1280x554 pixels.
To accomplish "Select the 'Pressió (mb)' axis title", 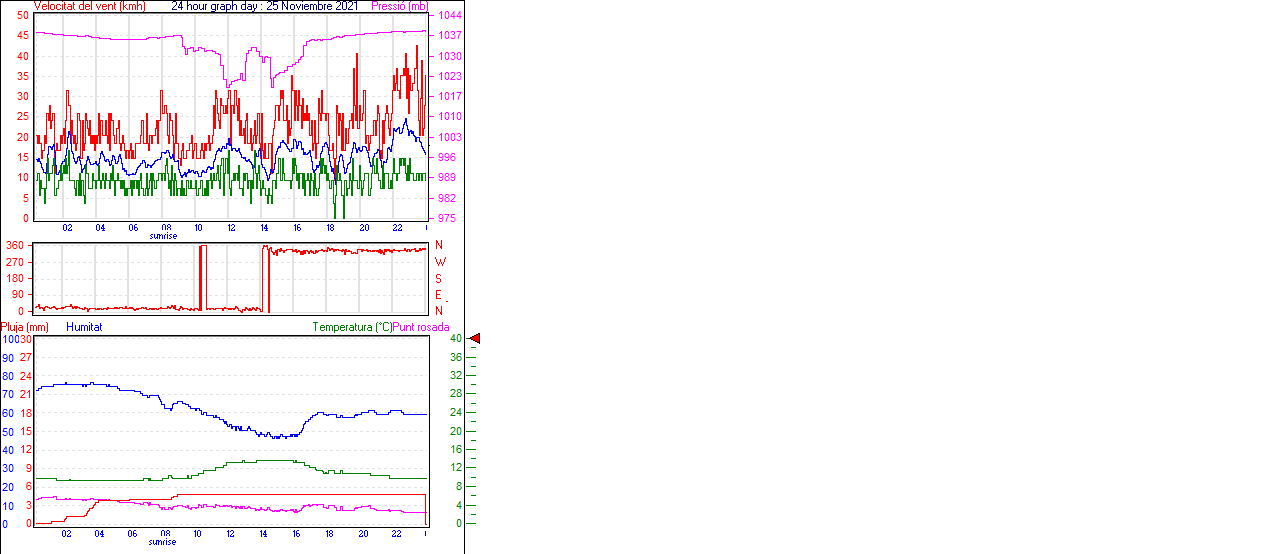I will click(x=399, y=6).
